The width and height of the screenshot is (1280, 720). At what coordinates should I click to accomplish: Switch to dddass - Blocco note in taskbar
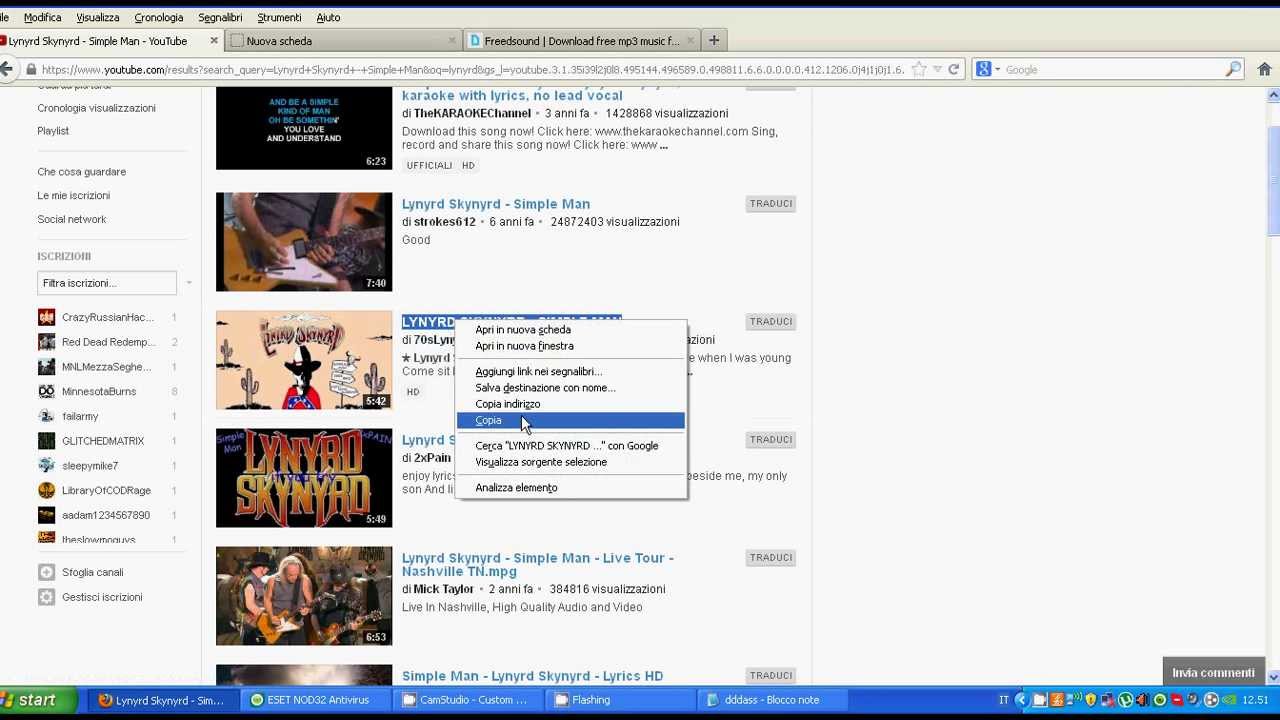coord(770,700)
